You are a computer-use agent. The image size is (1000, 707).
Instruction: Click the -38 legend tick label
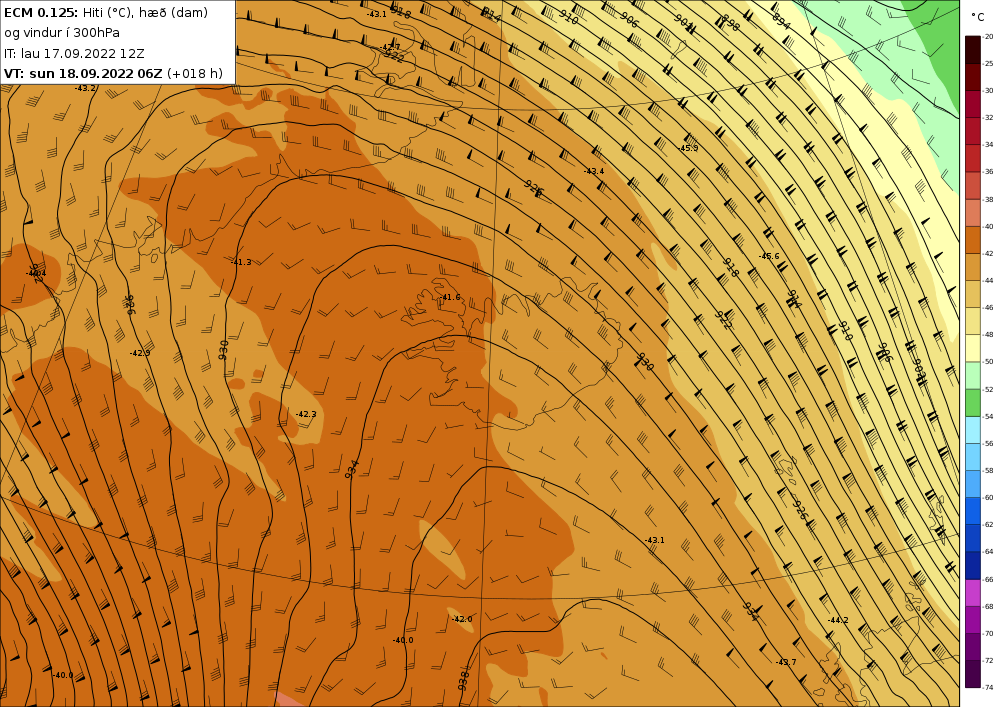point(988,200)
